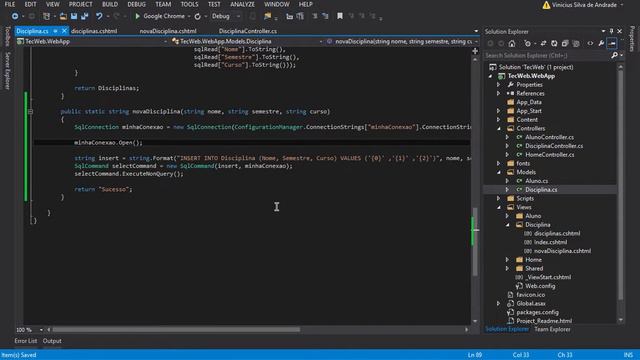
Task: Select novaDisciplina.cshtml in the Disciplina views folder
Action: point(562,251)
